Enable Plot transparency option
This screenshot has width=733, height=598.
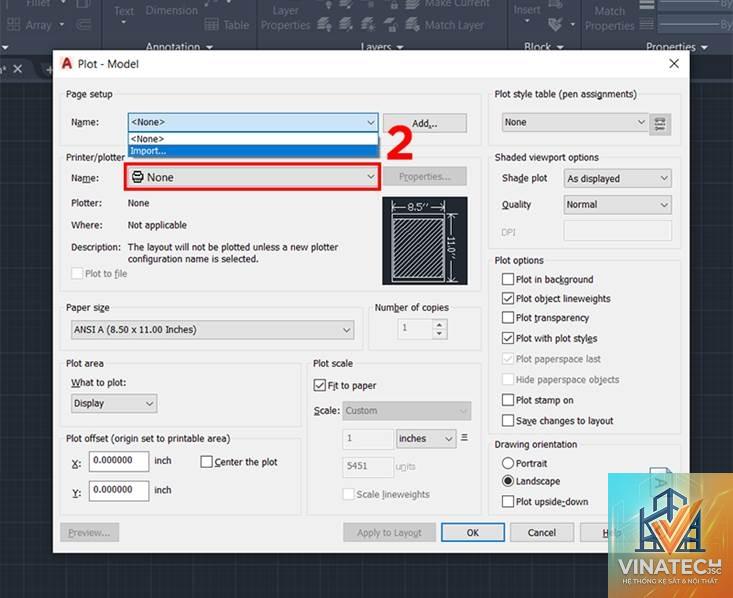(x=508, y=317)
